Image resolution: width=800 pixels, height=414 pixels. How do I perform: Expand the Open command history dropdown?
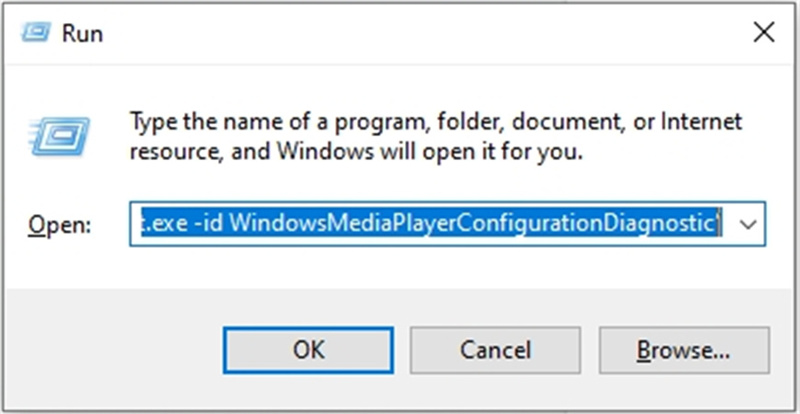(748, 225)
